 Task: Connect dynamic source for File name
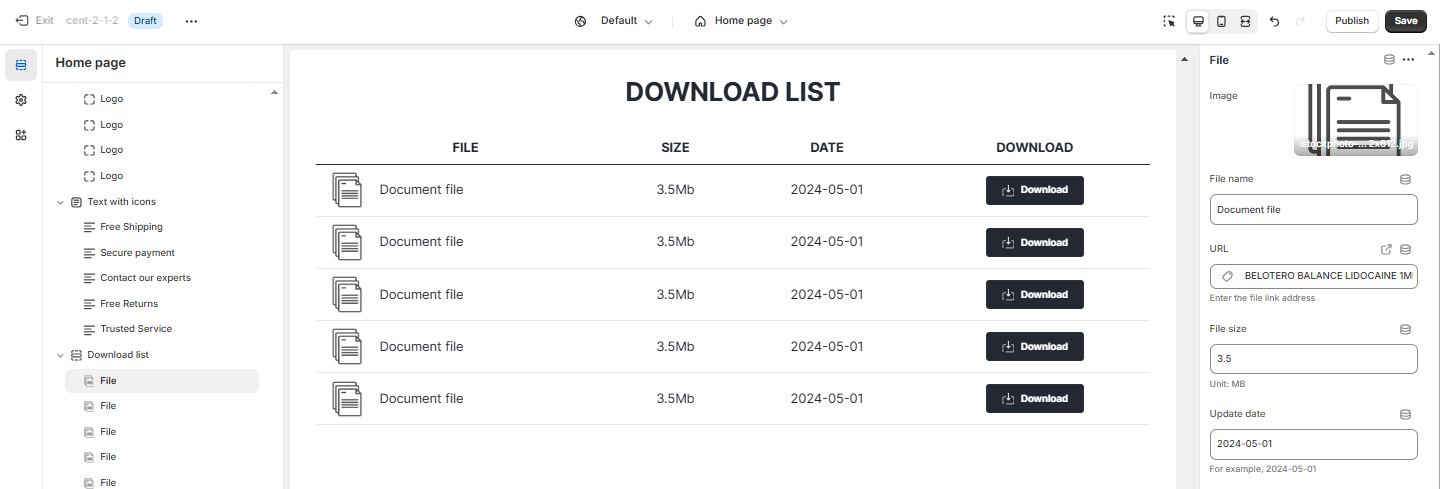coord(1405,179)
